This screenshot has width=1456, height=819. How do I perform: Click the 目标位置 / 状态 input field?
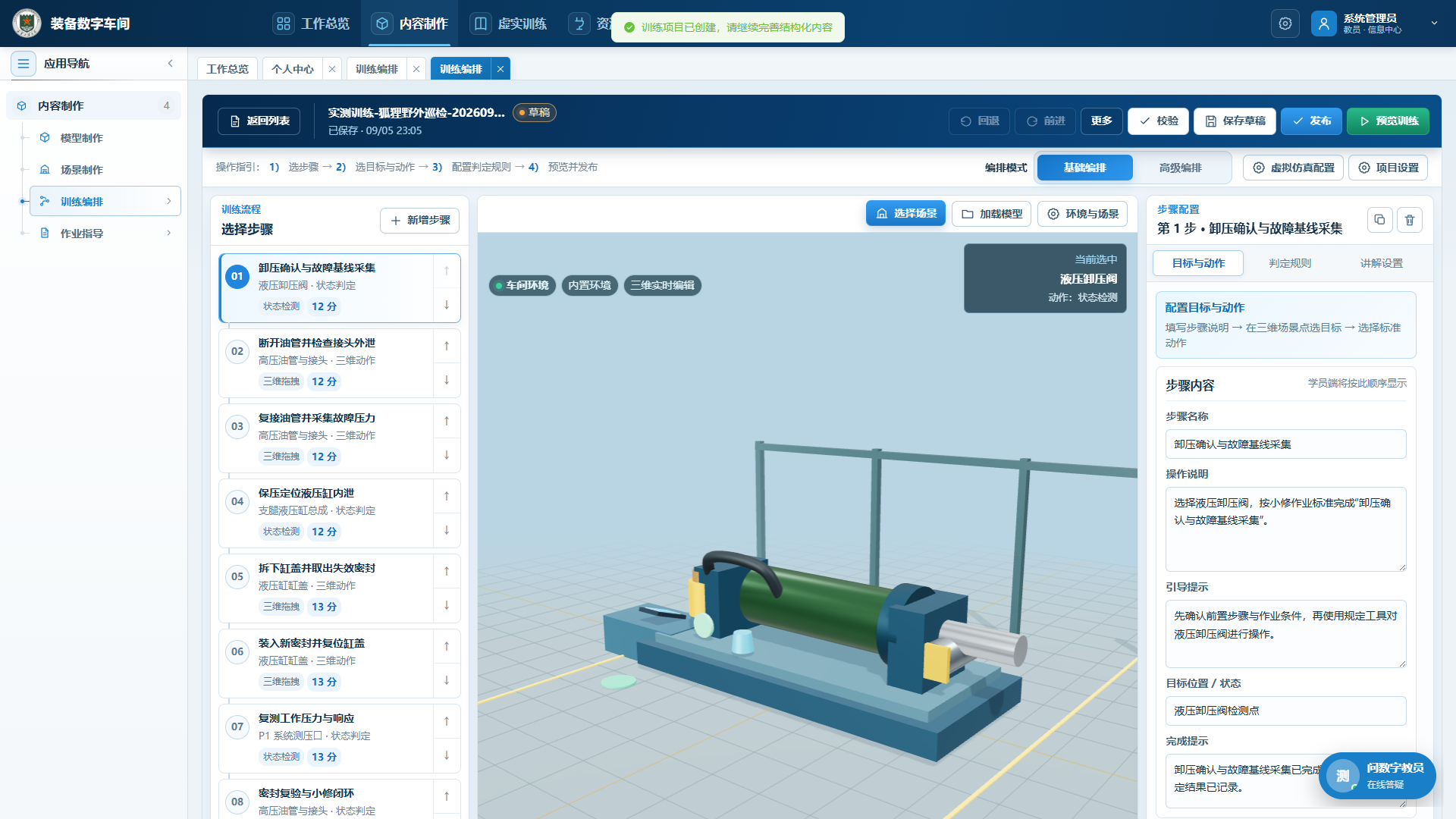[1285, 711]
